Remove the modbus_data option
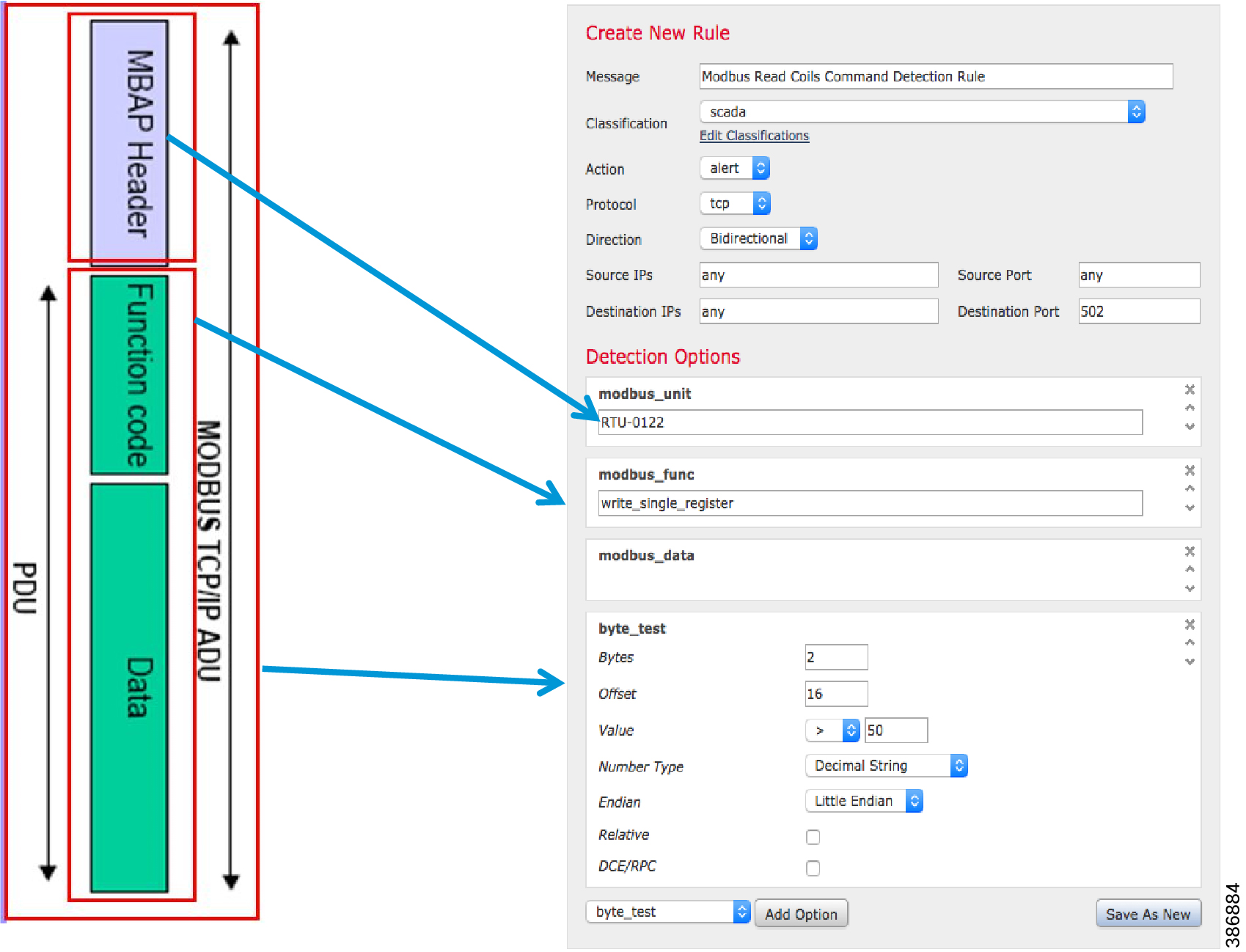Screen dimensions: 1246x952 (1190, 551)
